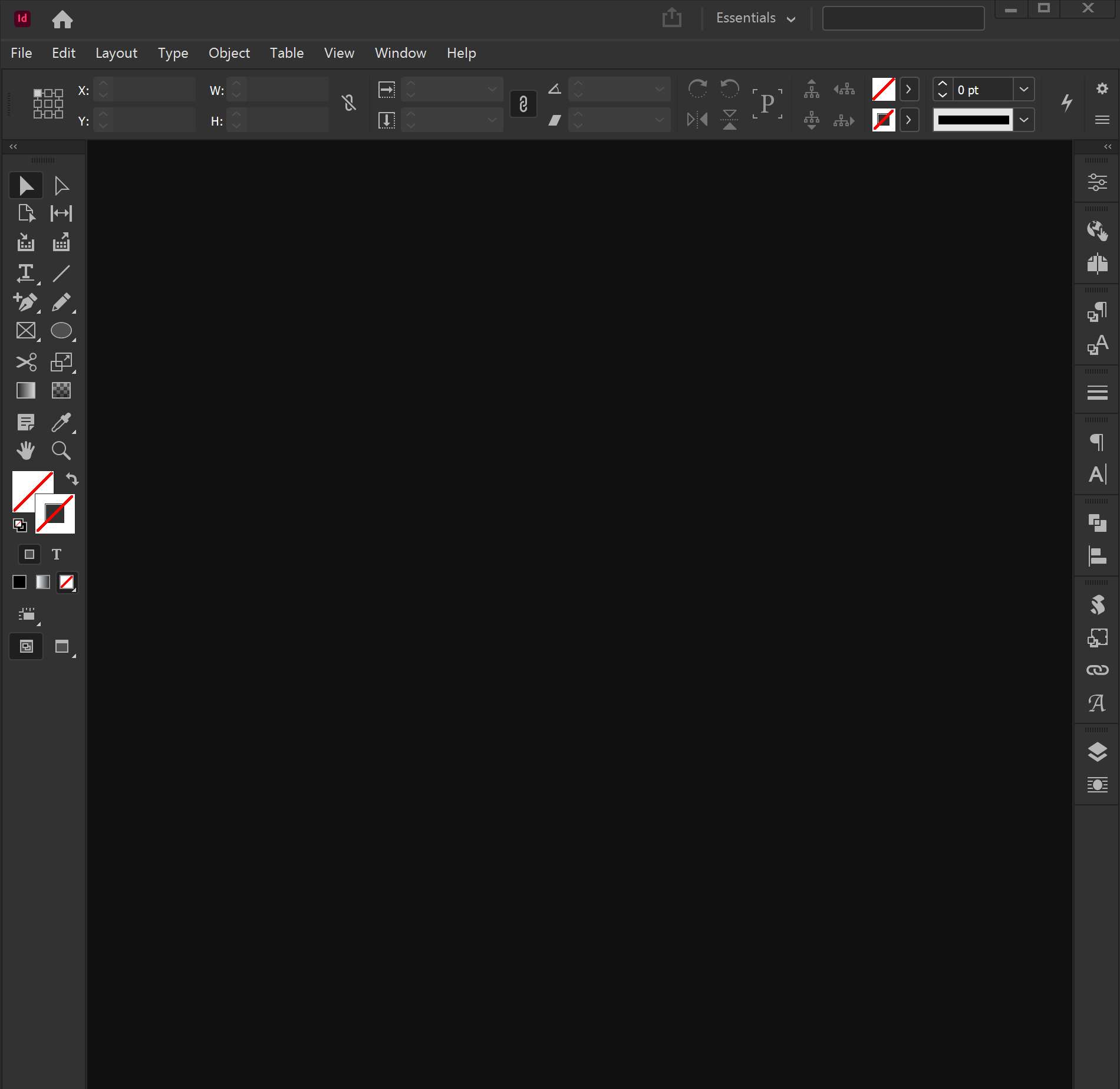Open the Links panel
This screenshot has height=1089, width=1120.
click(1097, 670)
